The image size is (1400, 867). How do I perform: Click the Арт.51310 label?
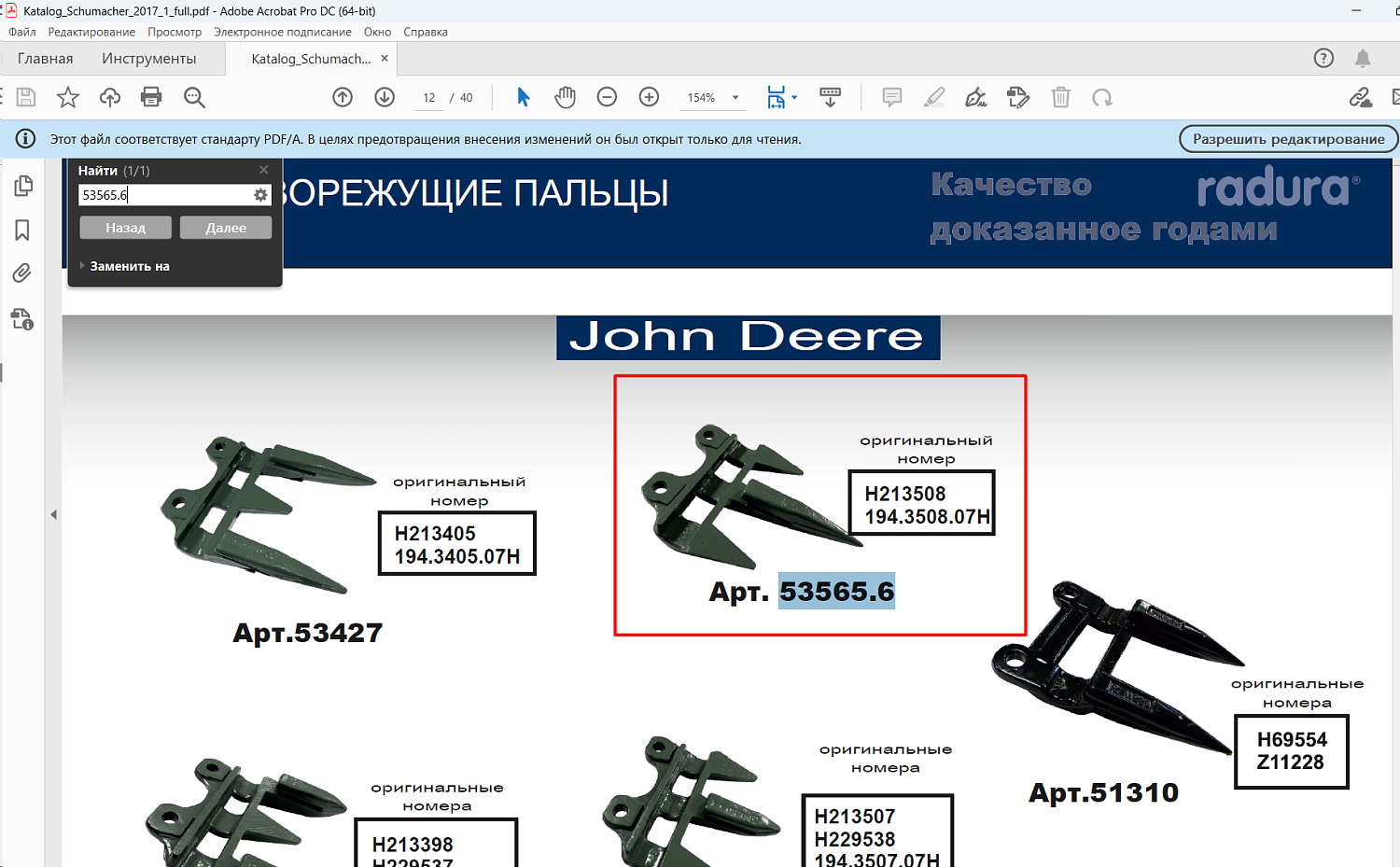[x=1103, y=792]
